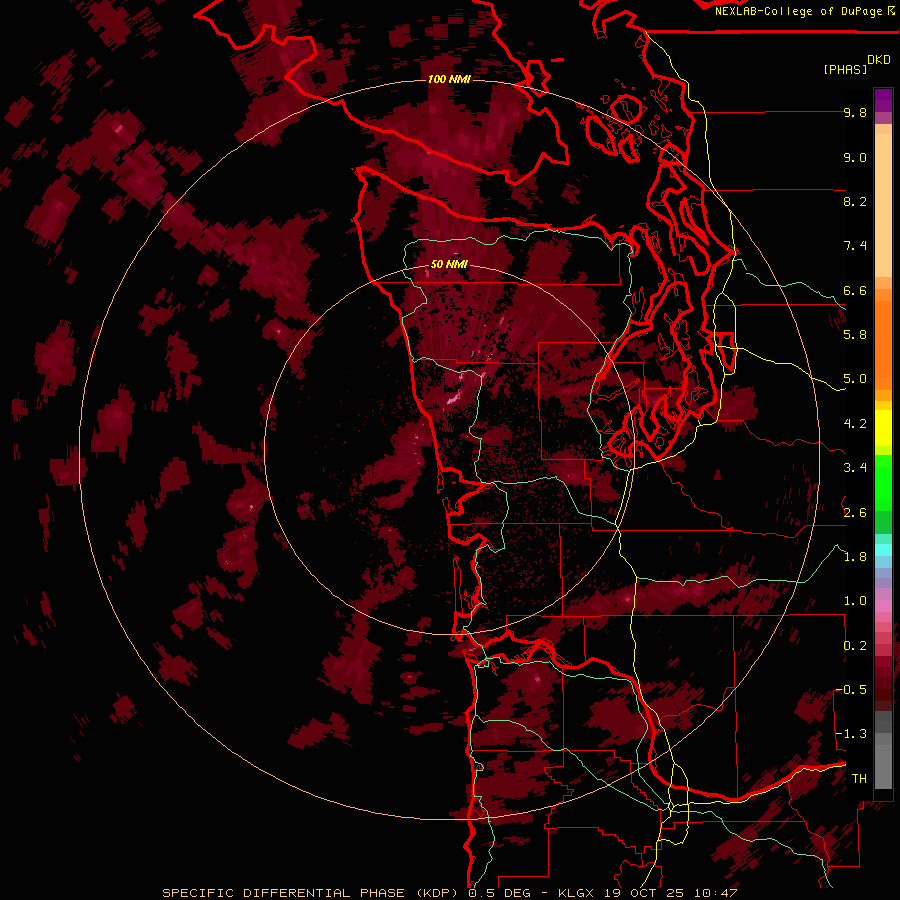The image size is (900, 900).
Task: Select the 5.0 scale value
Action: [x=855, y=379]
